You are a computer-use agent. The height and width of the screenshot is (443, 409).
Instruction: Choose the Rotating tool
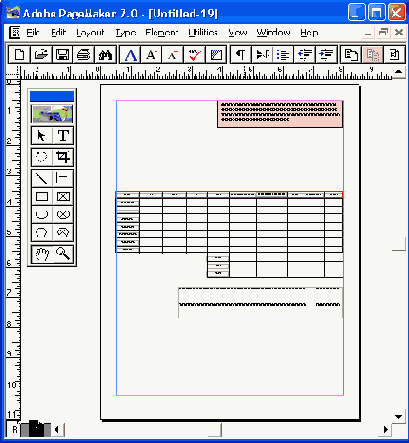pos(42,157)
